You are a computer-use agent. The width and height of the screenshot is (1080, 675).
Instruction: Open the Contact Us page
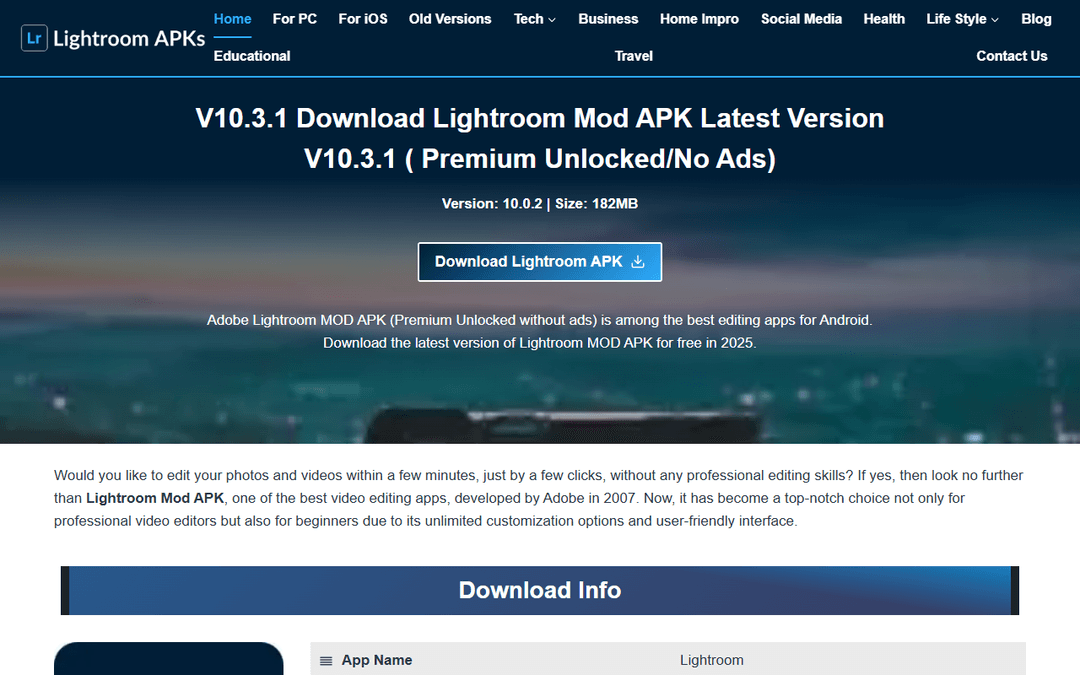[1011, 56]
